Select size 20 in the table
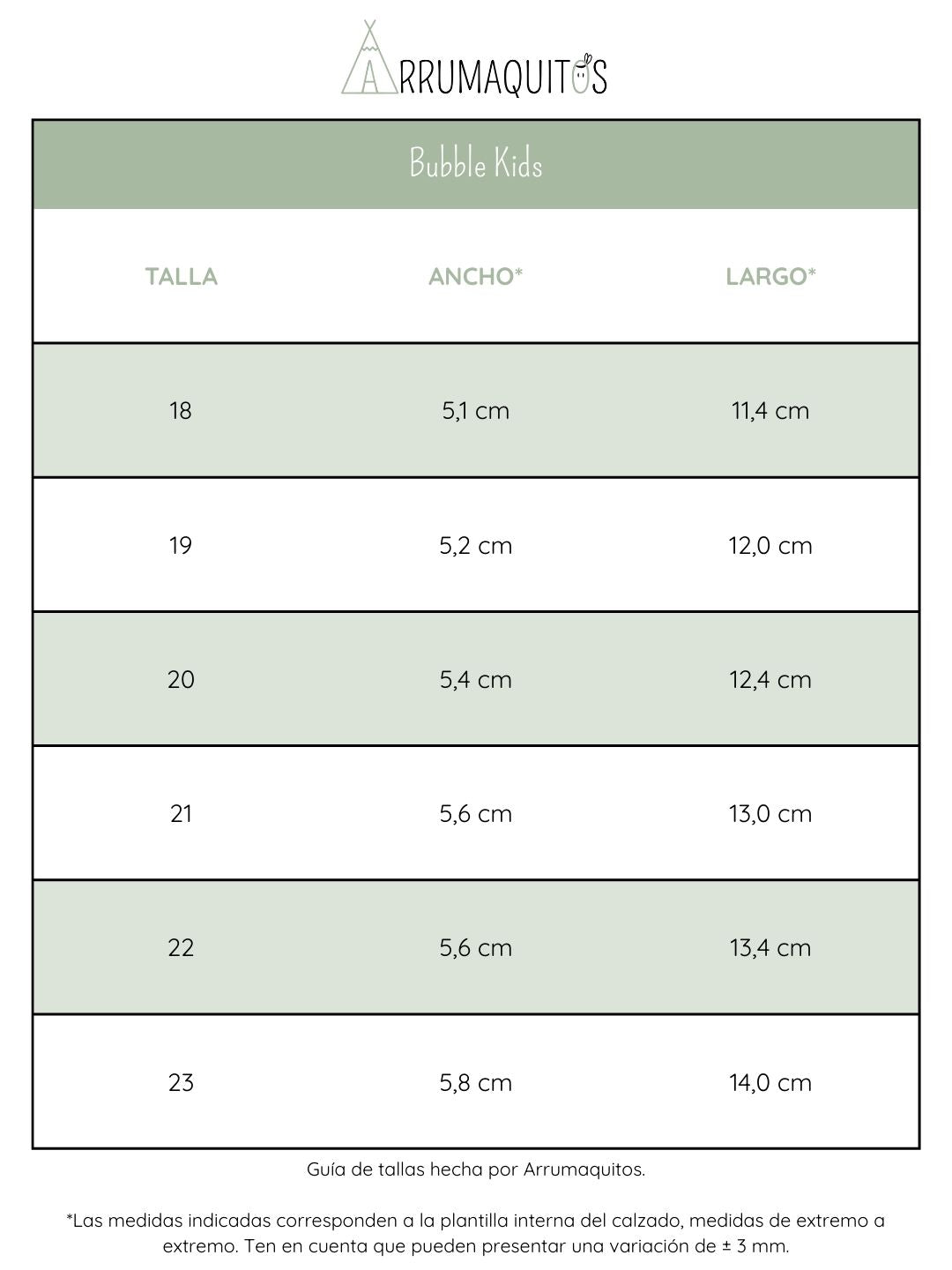 tap(181, 680)
